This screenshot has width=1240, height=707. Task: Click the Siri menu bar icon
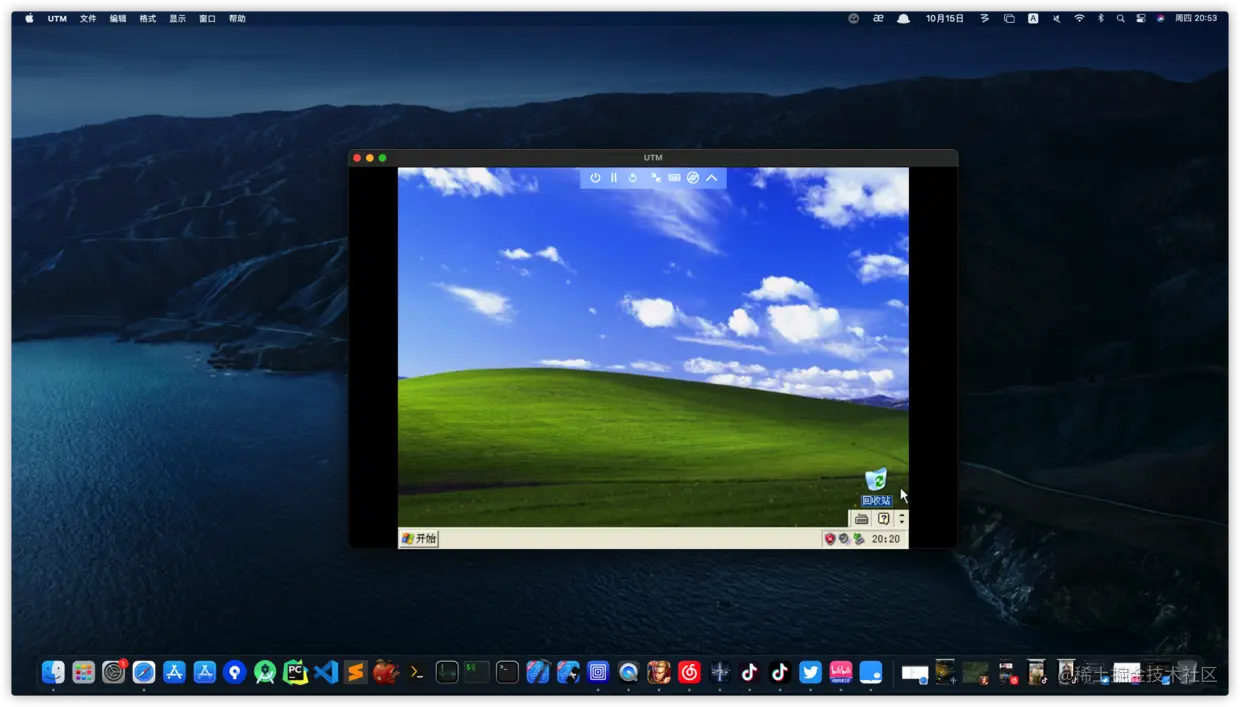pos(1160,18)
